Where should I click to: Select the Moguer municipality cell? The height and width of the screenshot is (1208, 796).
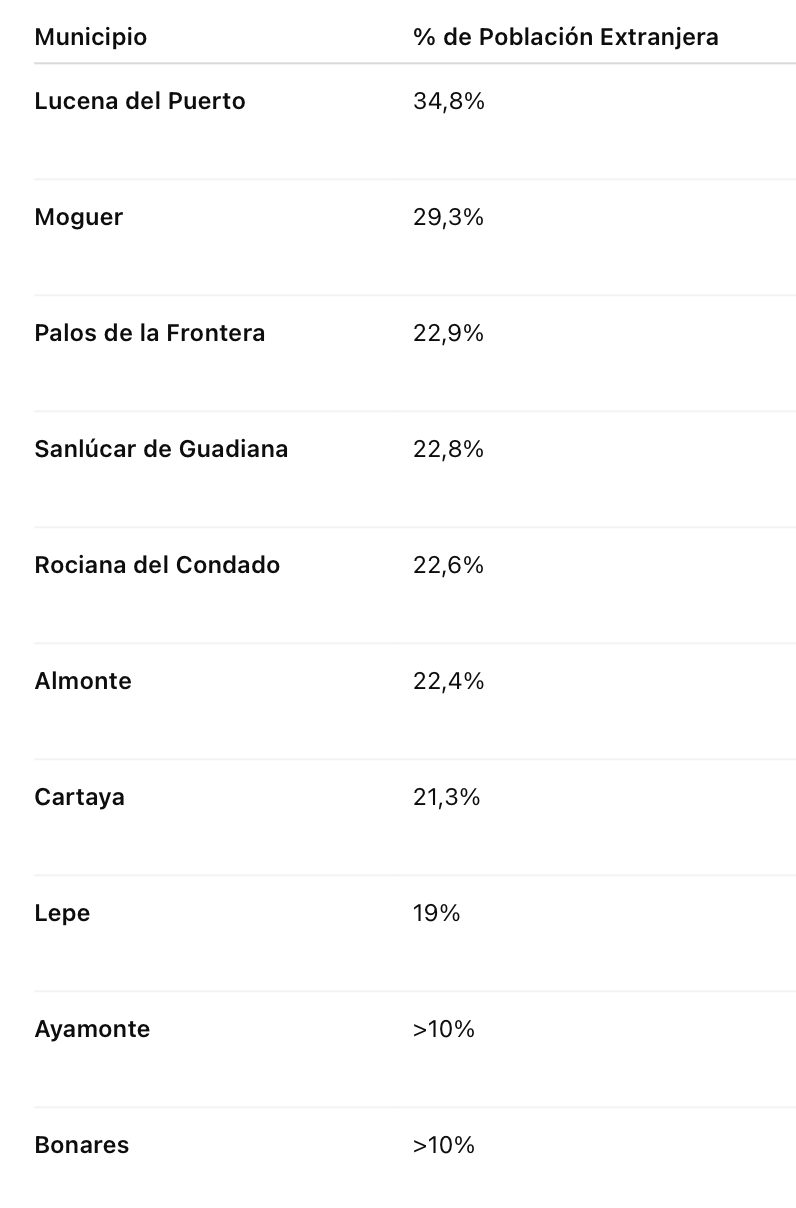point(78,217)
